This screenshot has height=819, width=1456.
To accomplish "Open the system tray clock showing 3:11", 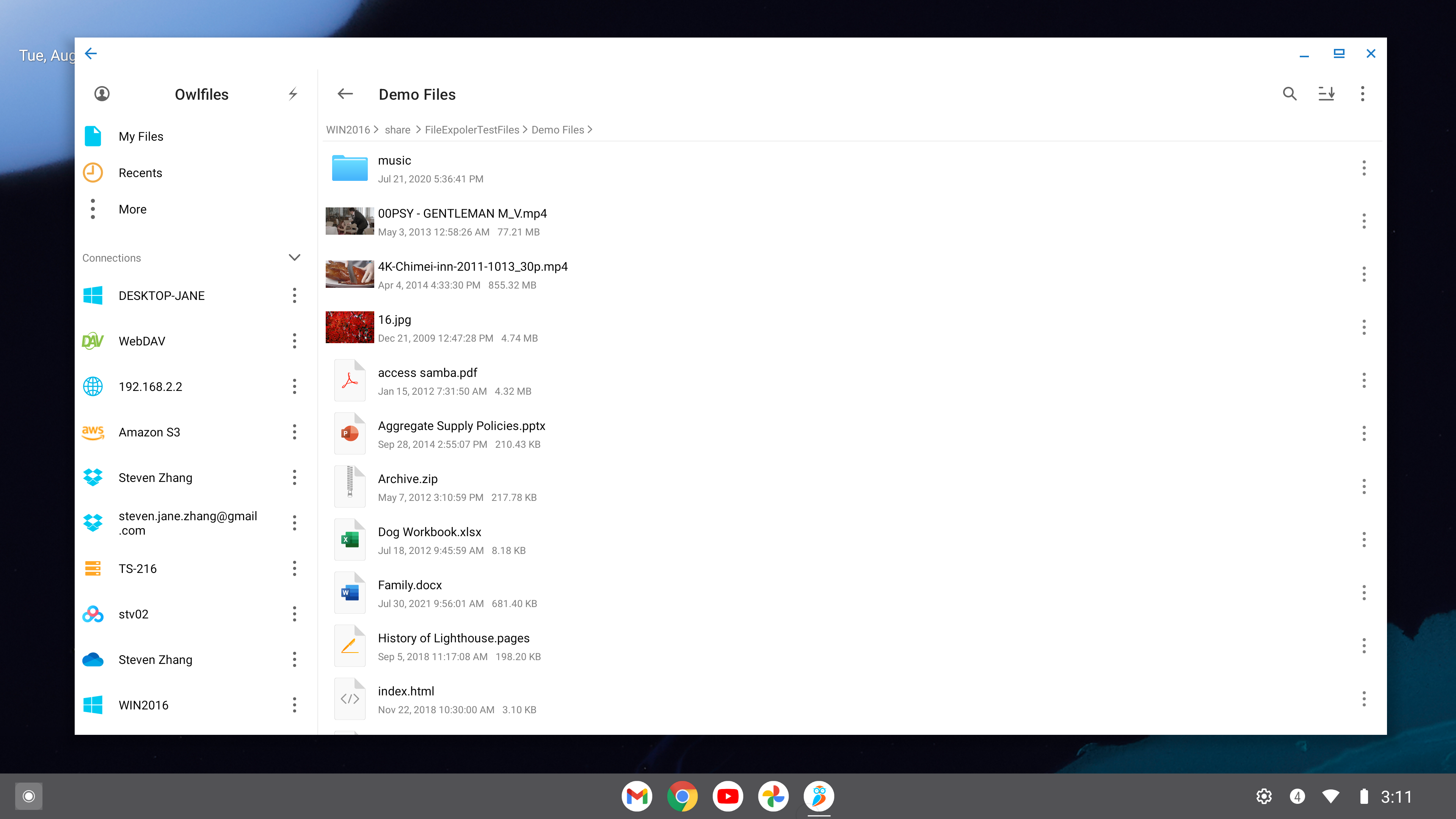I will point(1396,796).
